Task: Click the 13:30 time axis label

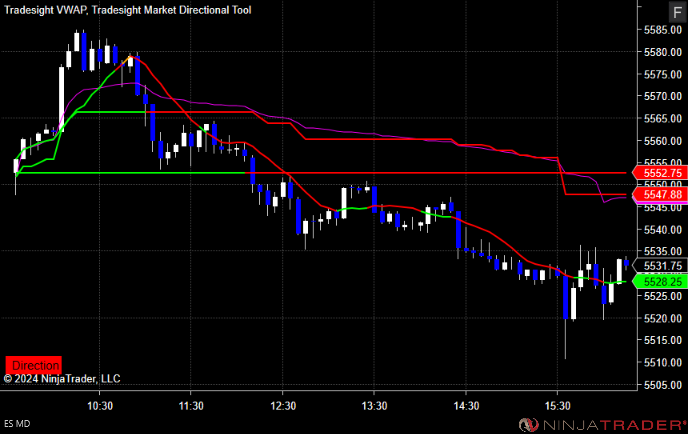Action: [374, 406]
